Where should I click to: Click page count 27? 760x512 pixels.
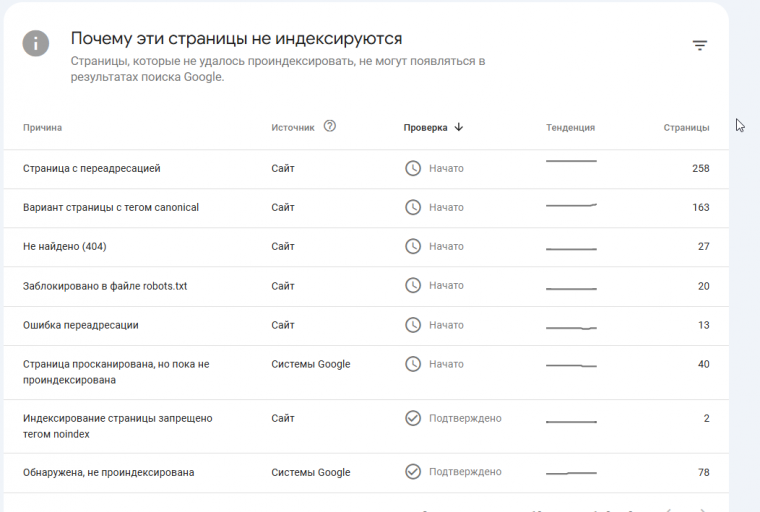coord(703,246)
